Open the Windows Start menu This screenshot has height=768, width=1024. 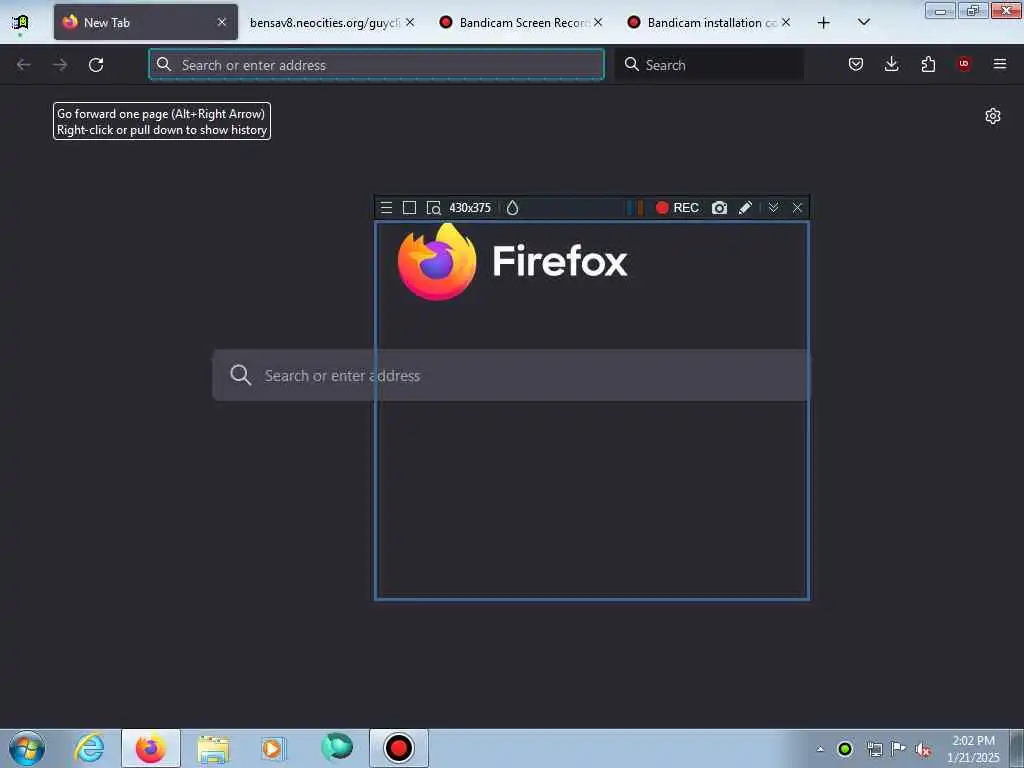[27, 748]
